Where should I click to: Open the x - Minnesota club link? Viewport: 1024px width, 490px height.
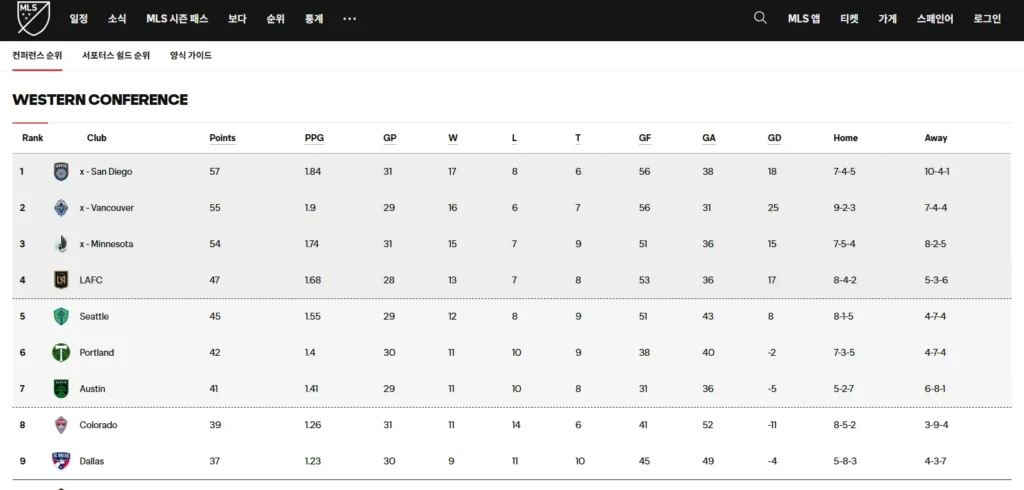click(106, 244)
